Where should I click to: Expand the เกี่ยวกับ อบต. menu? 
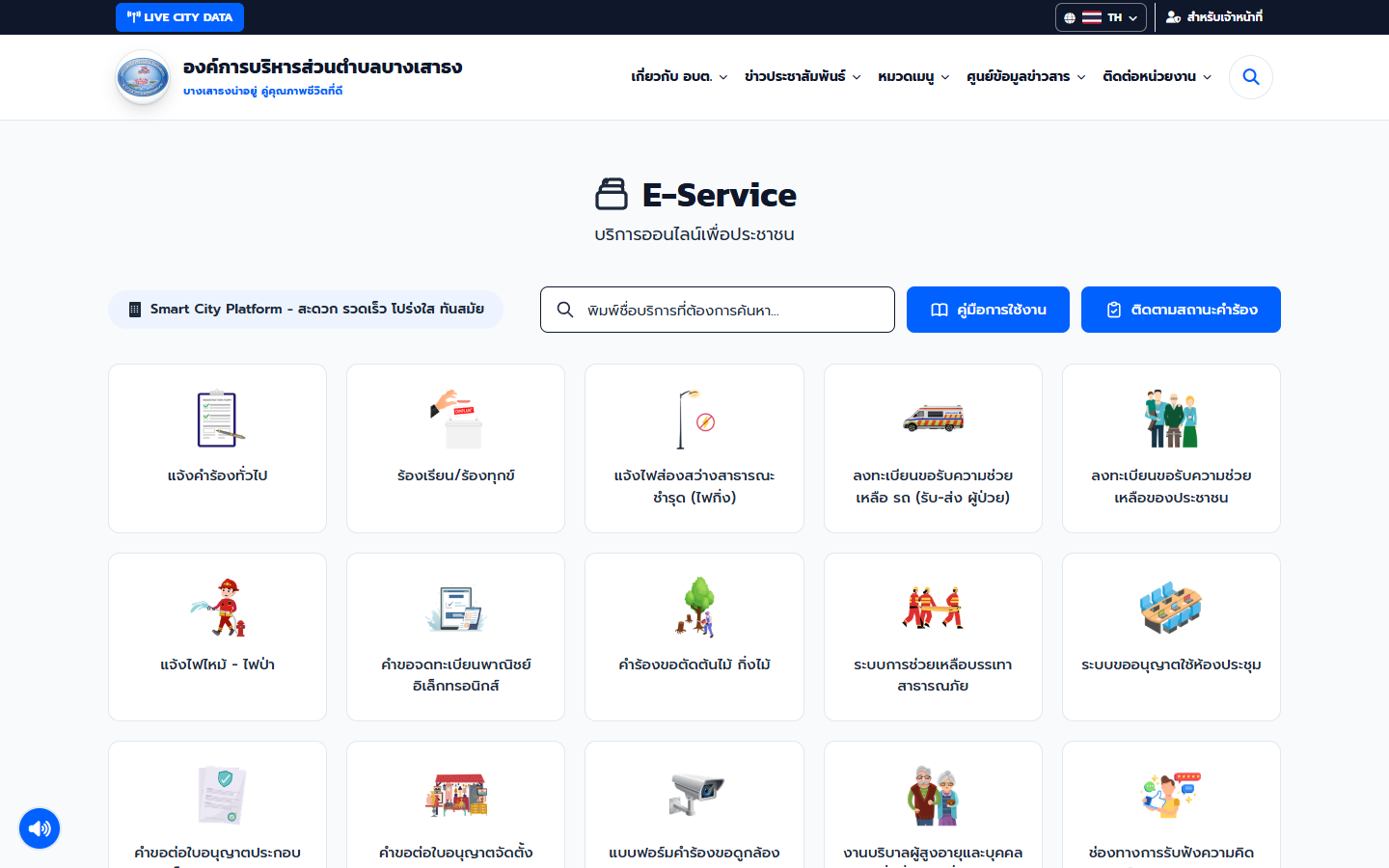(679, 76)
